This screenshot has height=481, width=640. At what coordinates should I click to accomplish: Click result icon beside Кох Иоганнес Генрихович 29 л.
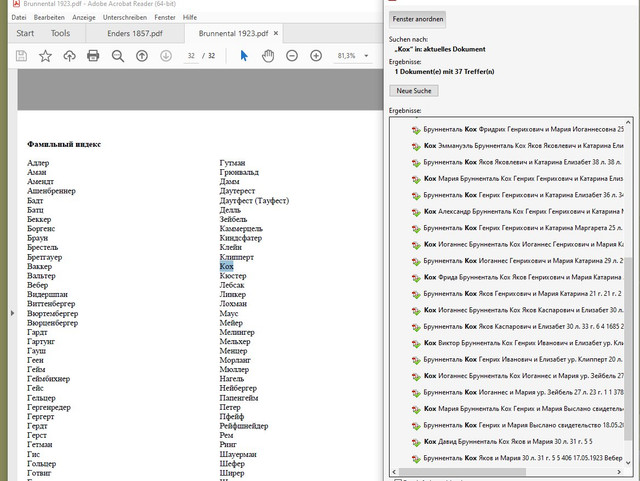click(x=416, y=262)
